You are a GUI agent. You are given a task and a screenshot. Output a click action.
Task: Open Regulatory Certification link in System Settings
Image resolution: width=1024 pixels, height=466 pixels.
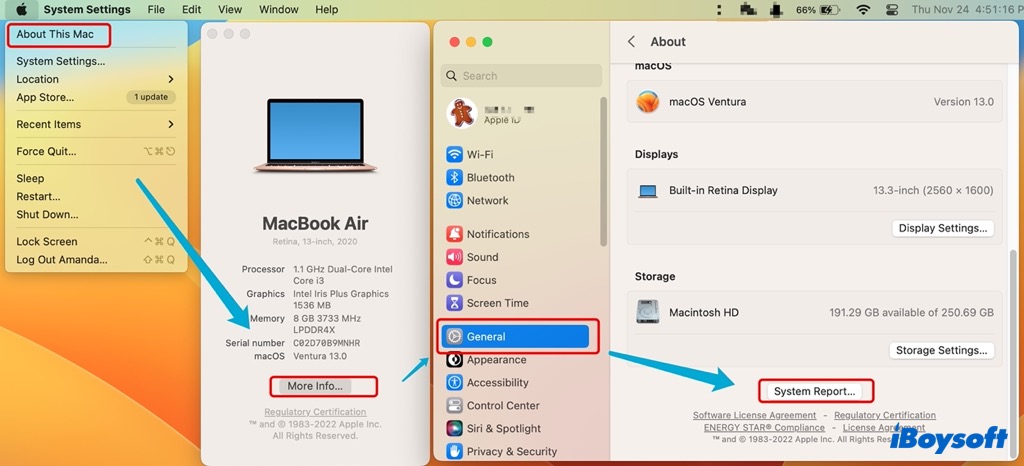tap(885, 415)
